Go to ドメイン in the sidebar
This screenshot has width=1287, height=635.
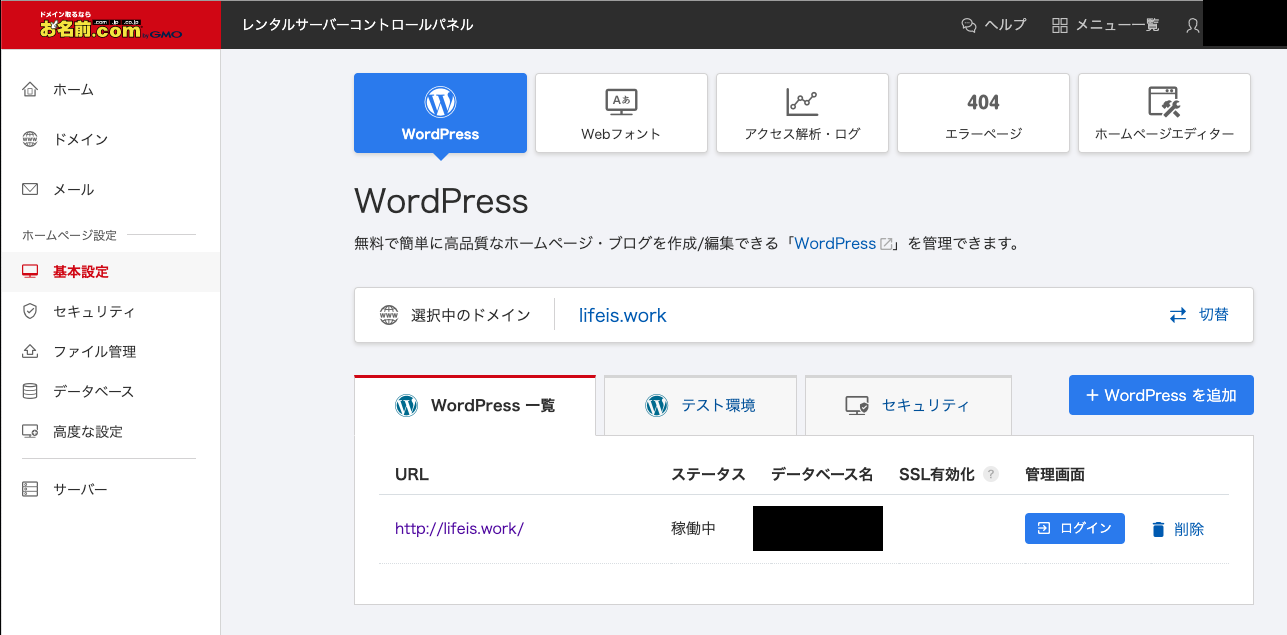pos(80,140)
